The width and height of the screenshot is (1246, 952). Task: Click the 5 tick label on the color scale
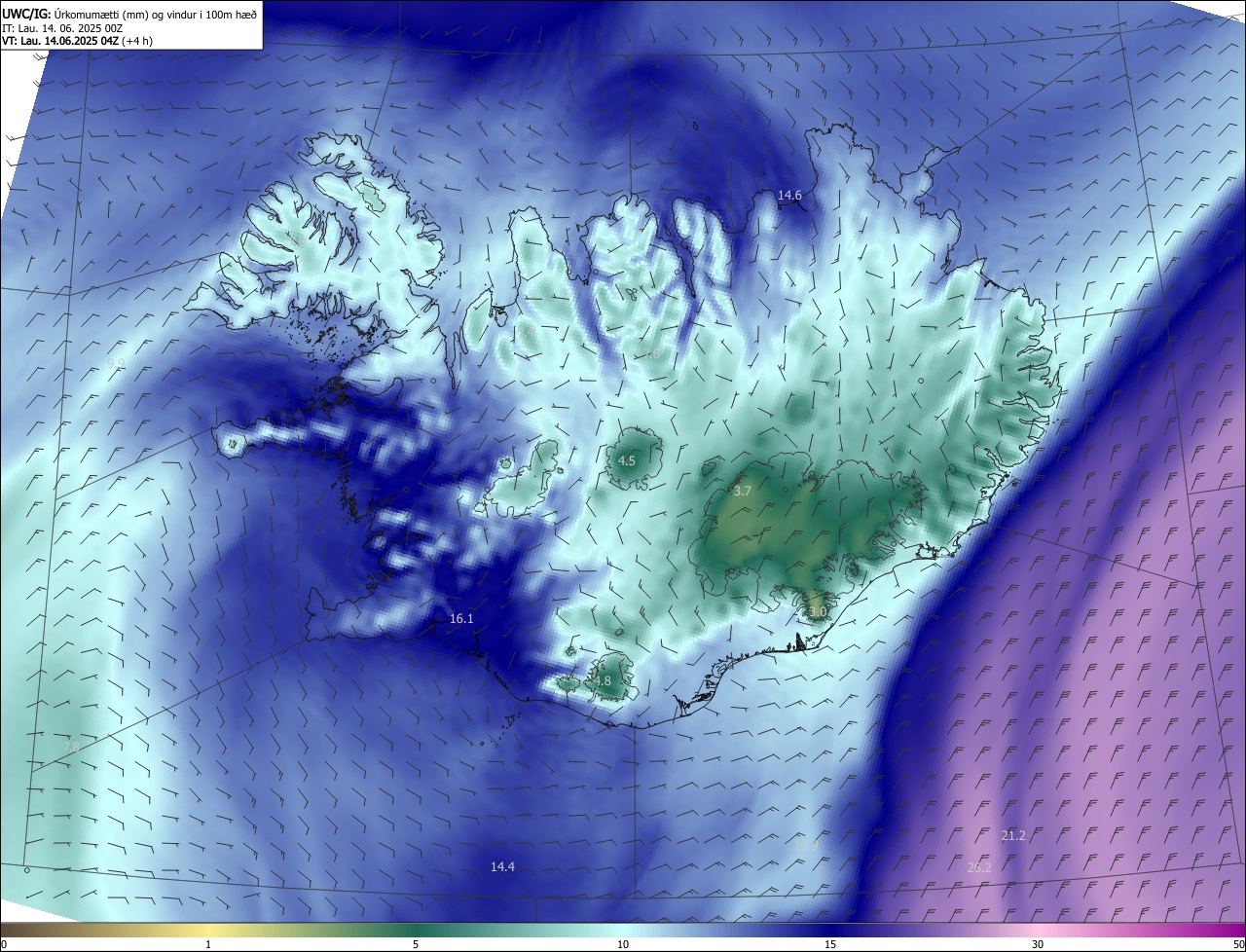pos(416,944)
